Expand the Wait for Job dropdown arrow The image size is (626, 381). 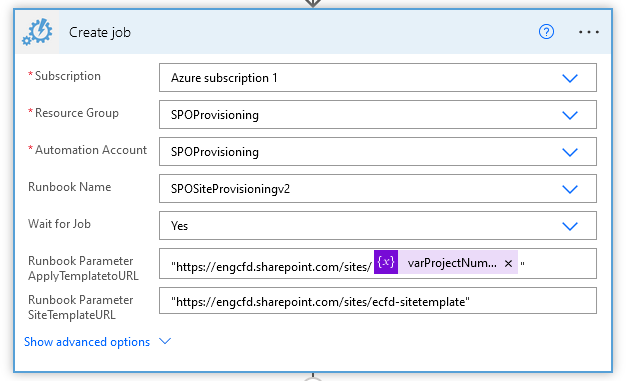570,226
